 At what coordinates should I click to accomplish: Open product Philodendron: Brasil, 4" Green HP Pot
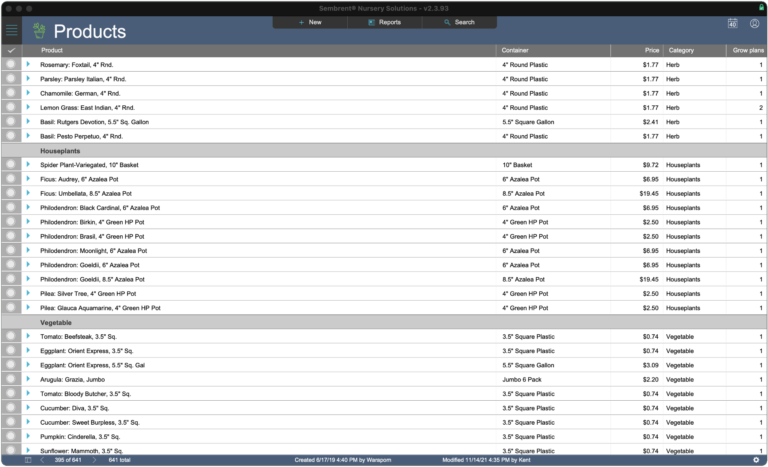click(x=92, y=236)
